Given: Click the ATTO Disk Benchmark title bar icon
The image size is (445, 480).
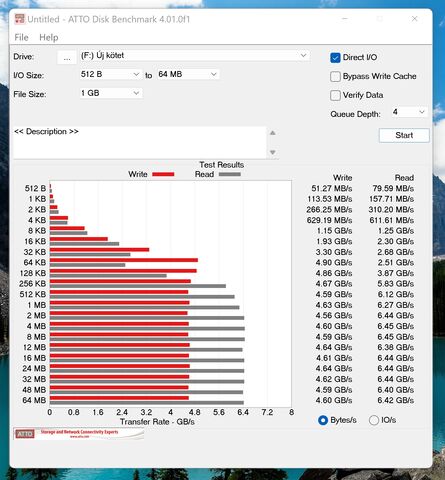Looking at the screenshot, I should tap(19, 19).
